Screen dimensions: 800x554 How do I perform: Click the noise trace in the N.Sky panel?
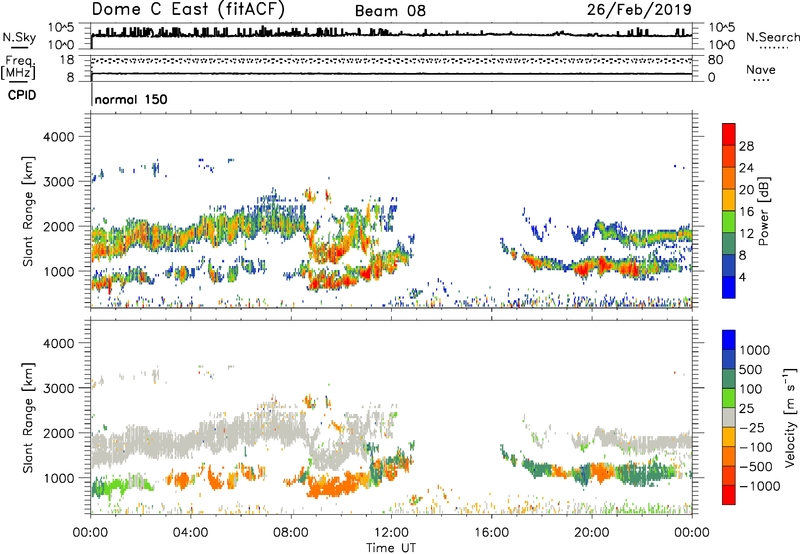pyautogui.click(x=391, y=35)
